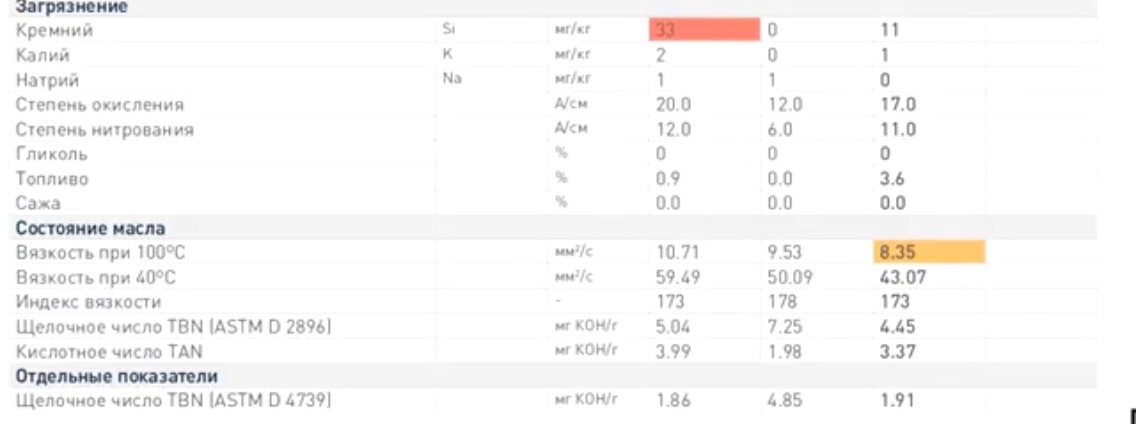Image resolution: width=1136 pixels, height=424 pixels.
Task: Click the Натрий row label
Action: click(x=47, y=80)
